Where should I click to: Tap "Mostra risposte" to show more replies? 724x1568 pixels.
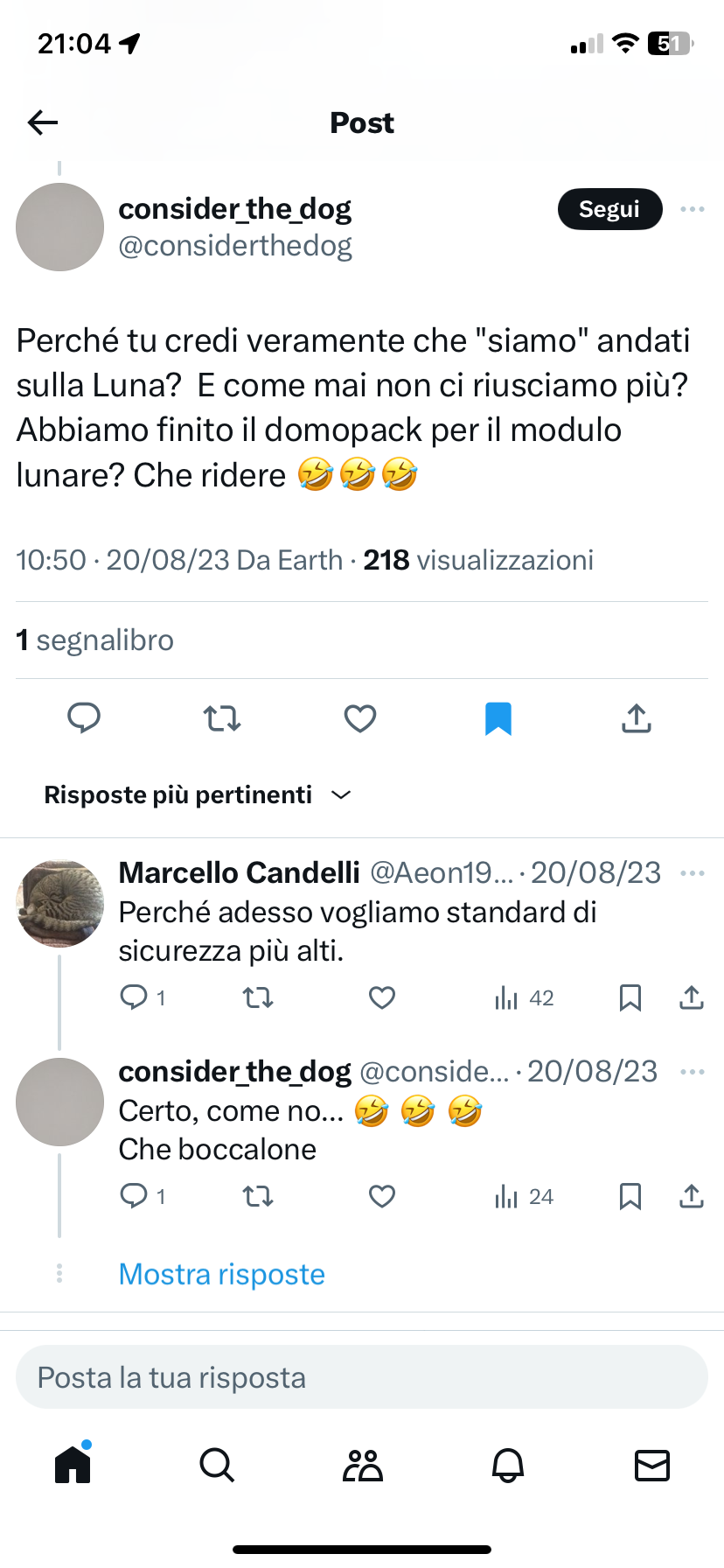(222, 1274)
